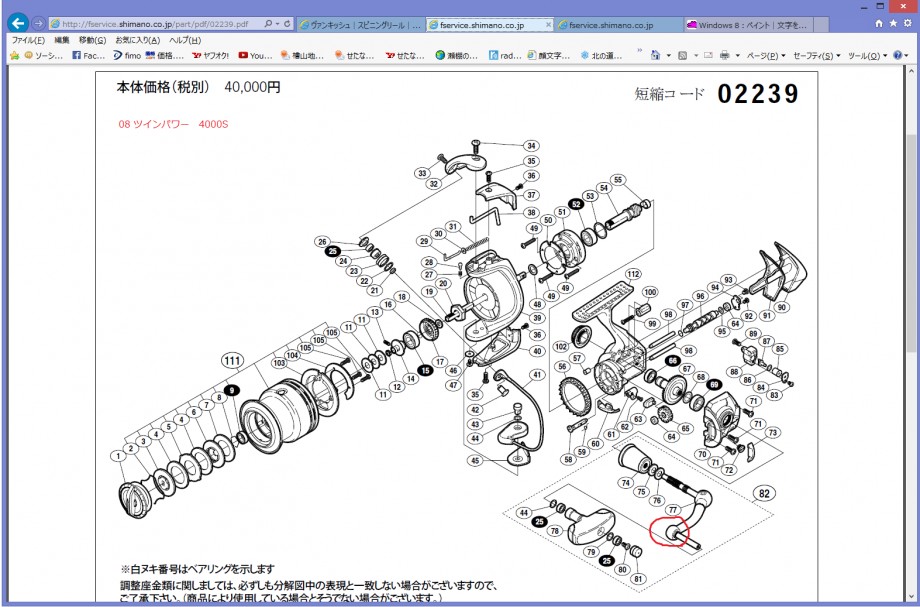920x607 pixels.
Task: Expand the feeds button dropdown arrow
Action: click(x=695, y=56)
